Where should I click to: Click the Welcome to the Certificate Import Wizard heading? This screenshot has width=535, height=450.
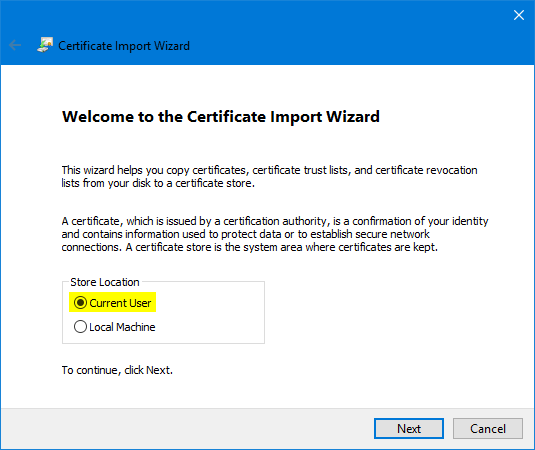tap(221, 117)
